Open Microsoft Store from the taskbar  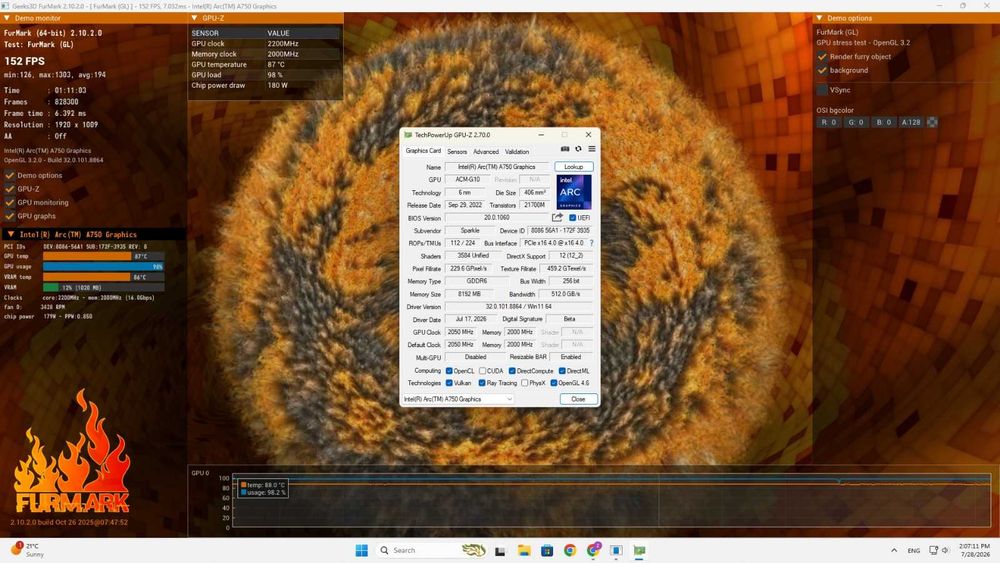coord(547,550)
